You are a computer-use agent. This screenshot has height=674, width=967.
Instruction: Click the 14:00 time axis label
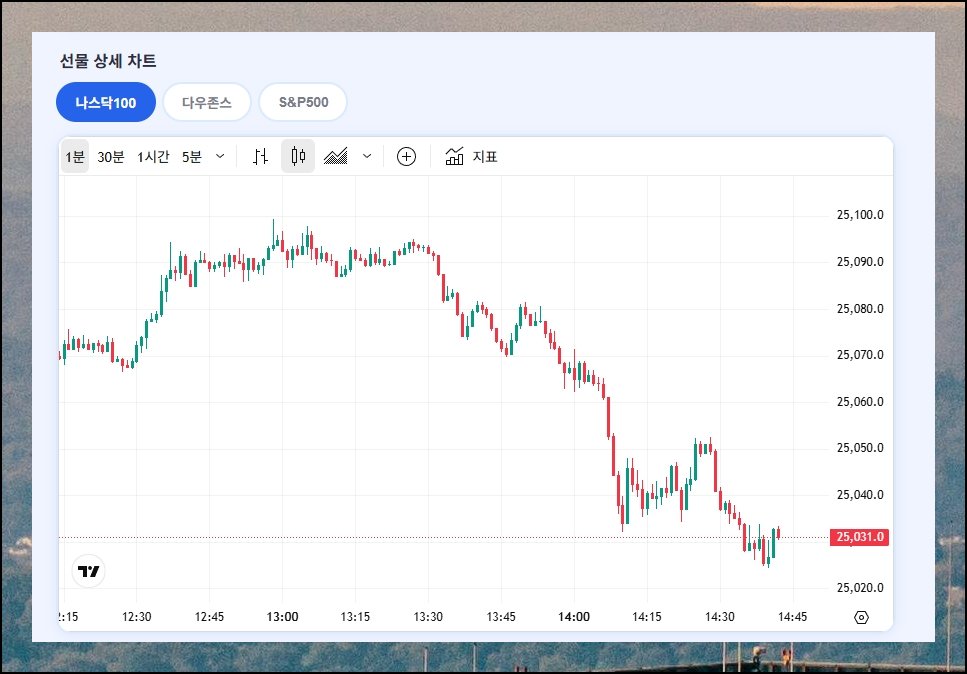coord(574,617)
